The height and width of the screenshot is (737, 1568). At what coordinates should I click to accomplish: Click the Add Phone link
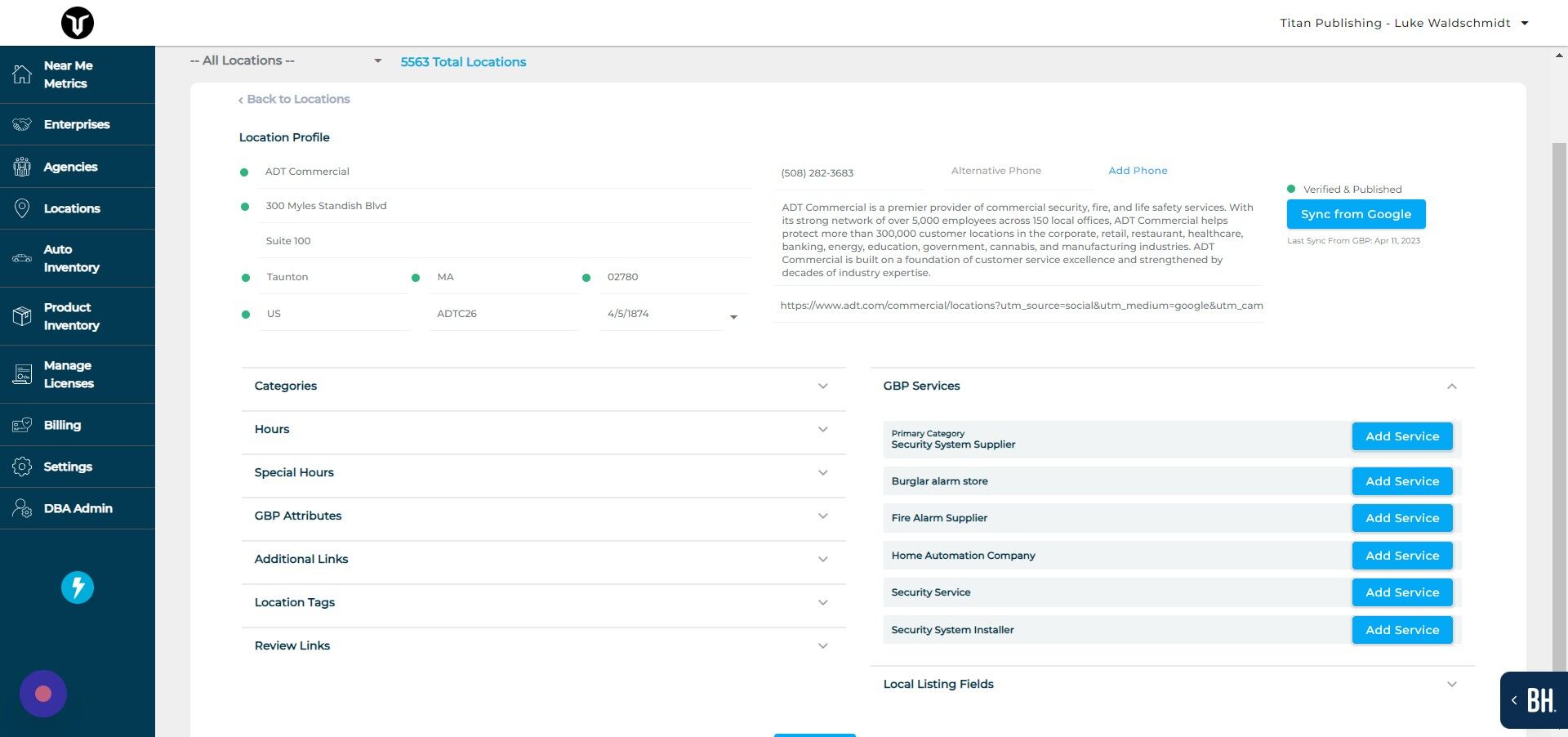[x=1138, y=170]
